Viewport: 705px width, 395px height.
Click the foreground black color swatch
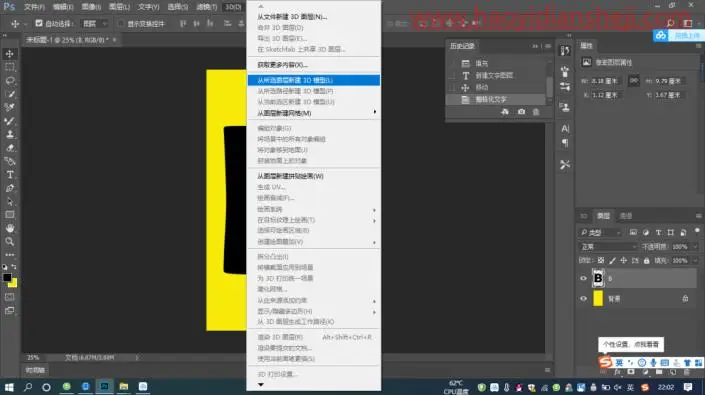point(7,277)
